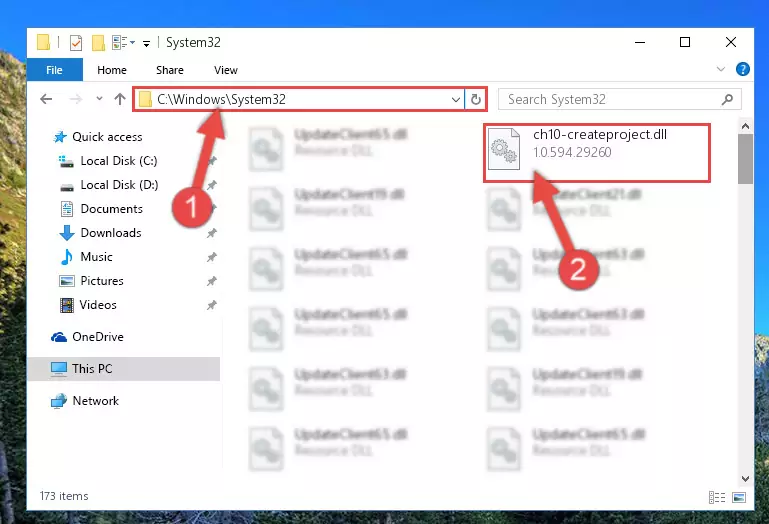Click the address bar path C:\Windows\System32

click(221, 100)
